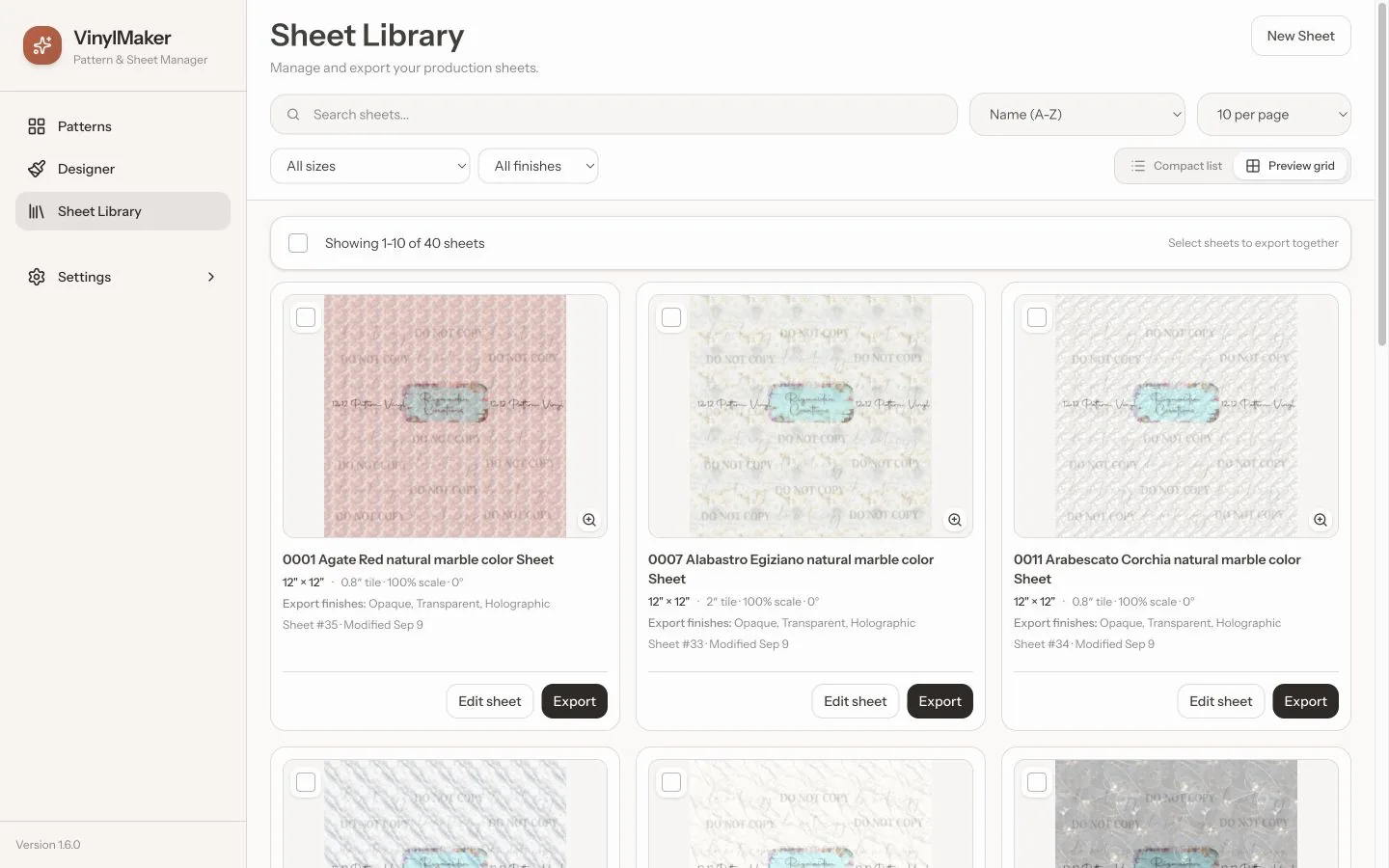Click 'Select sheets to export together' text
Screen dimensions: 1389x868
pos(1253,243)
